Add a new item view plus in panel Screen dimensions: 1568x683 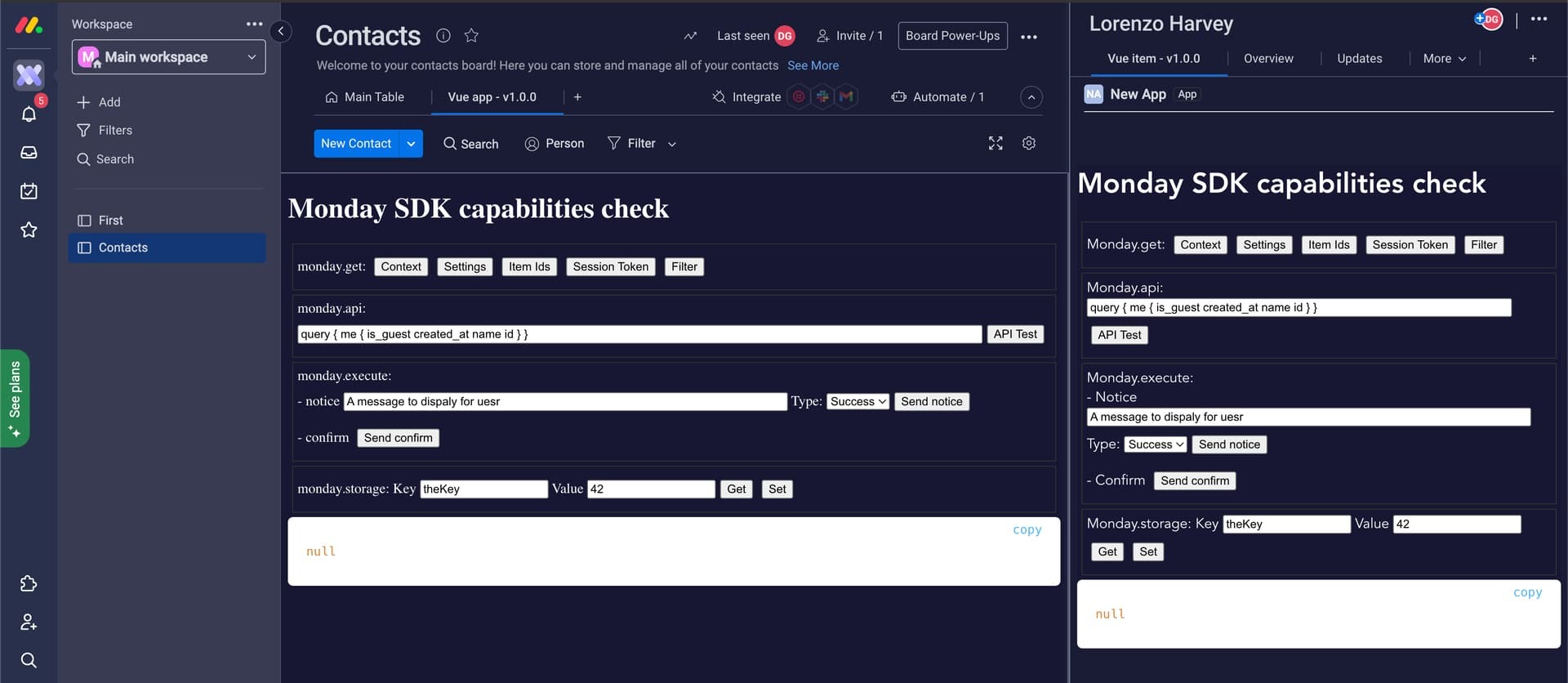click(1533, 58)
